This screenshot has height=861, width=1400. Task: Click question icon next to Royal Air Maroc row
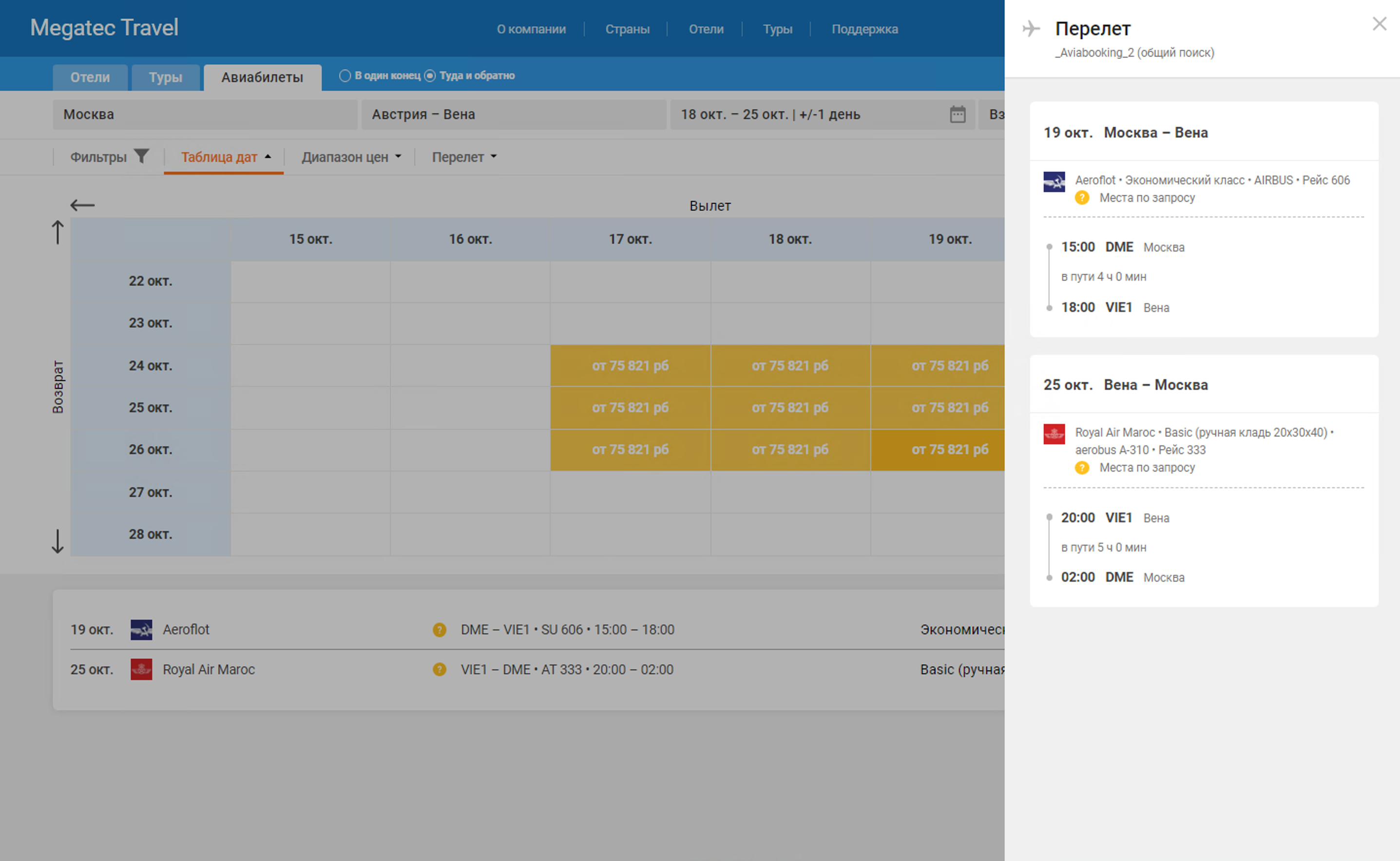click(439, 669)
